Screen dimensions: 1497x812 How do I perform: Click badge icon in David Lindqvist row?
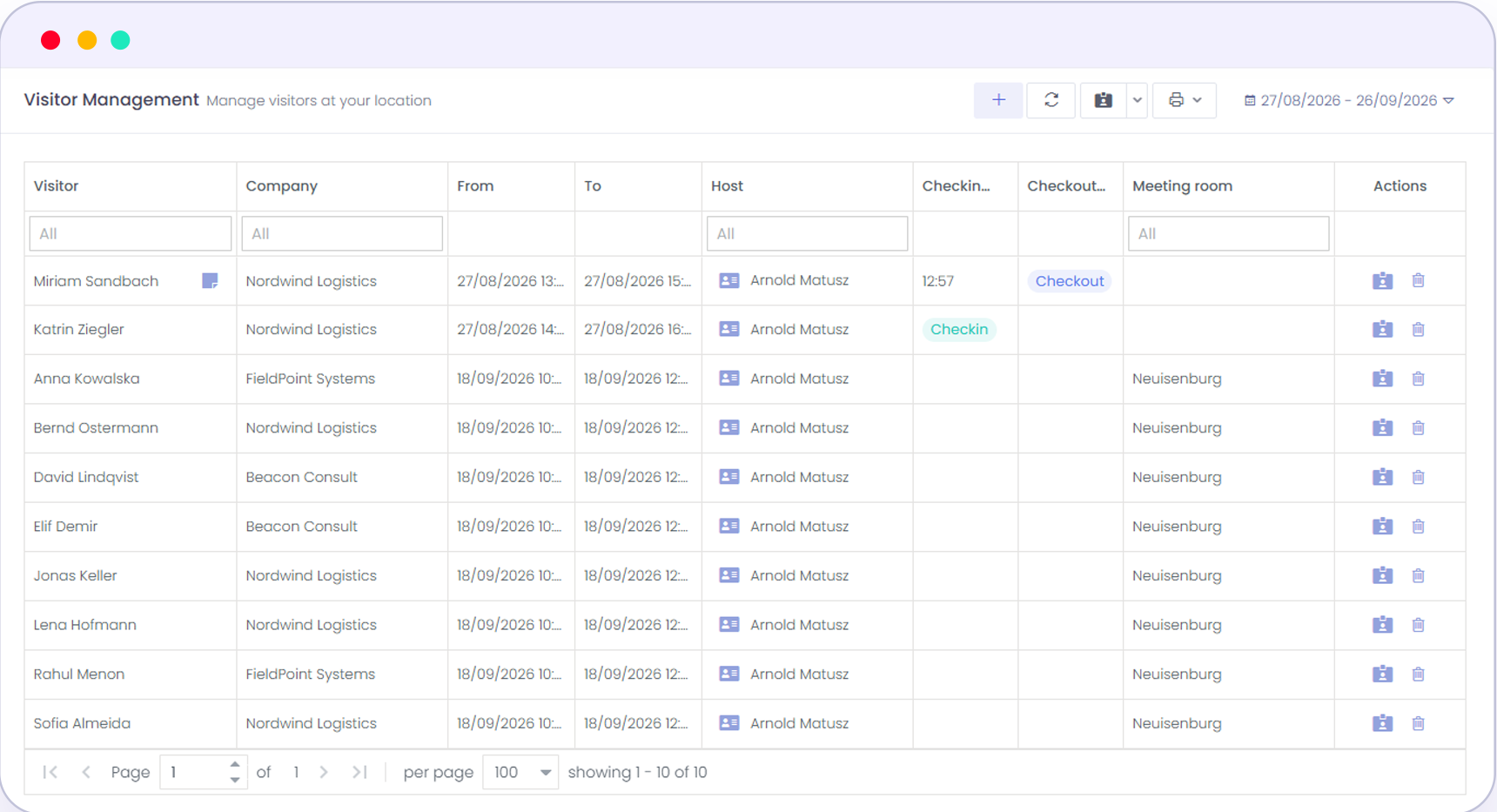click(x=1382, y=477)
